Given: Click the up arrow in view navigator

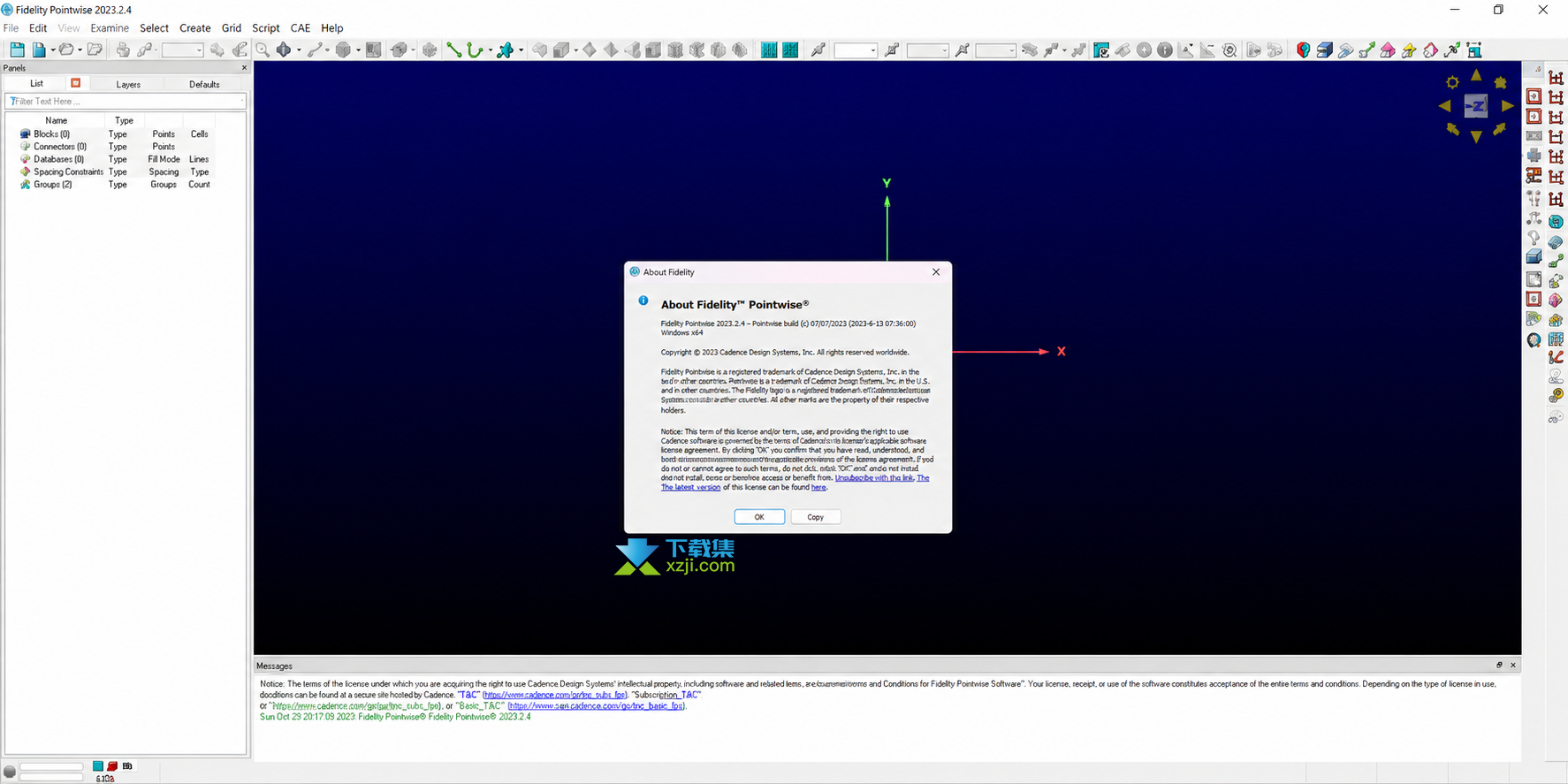Looking at the screenshot, I should (x=1476, y=76).
